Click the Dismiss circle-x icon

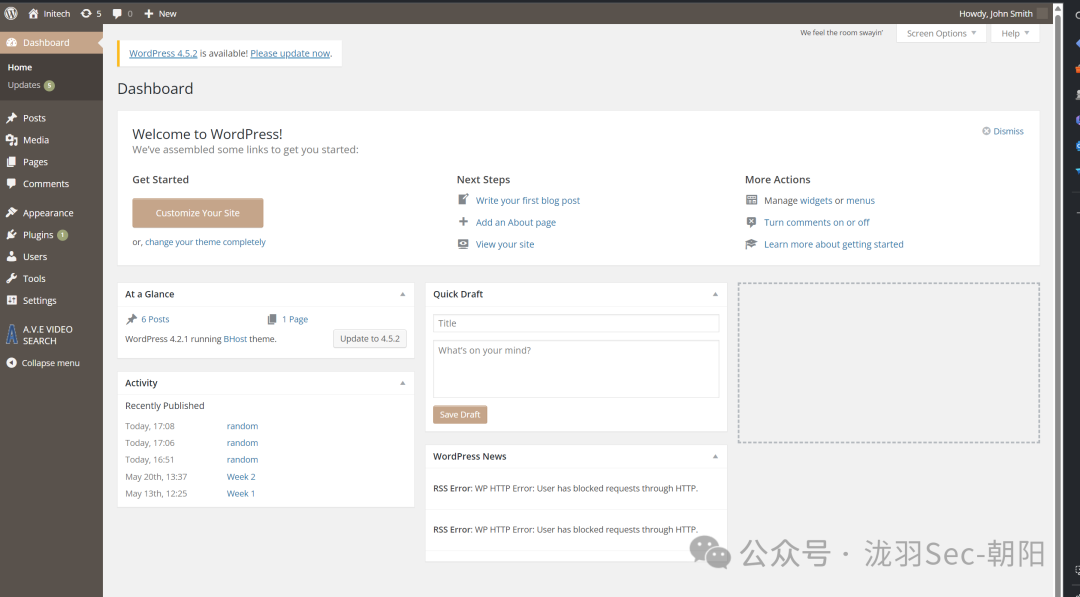point(986,131)
